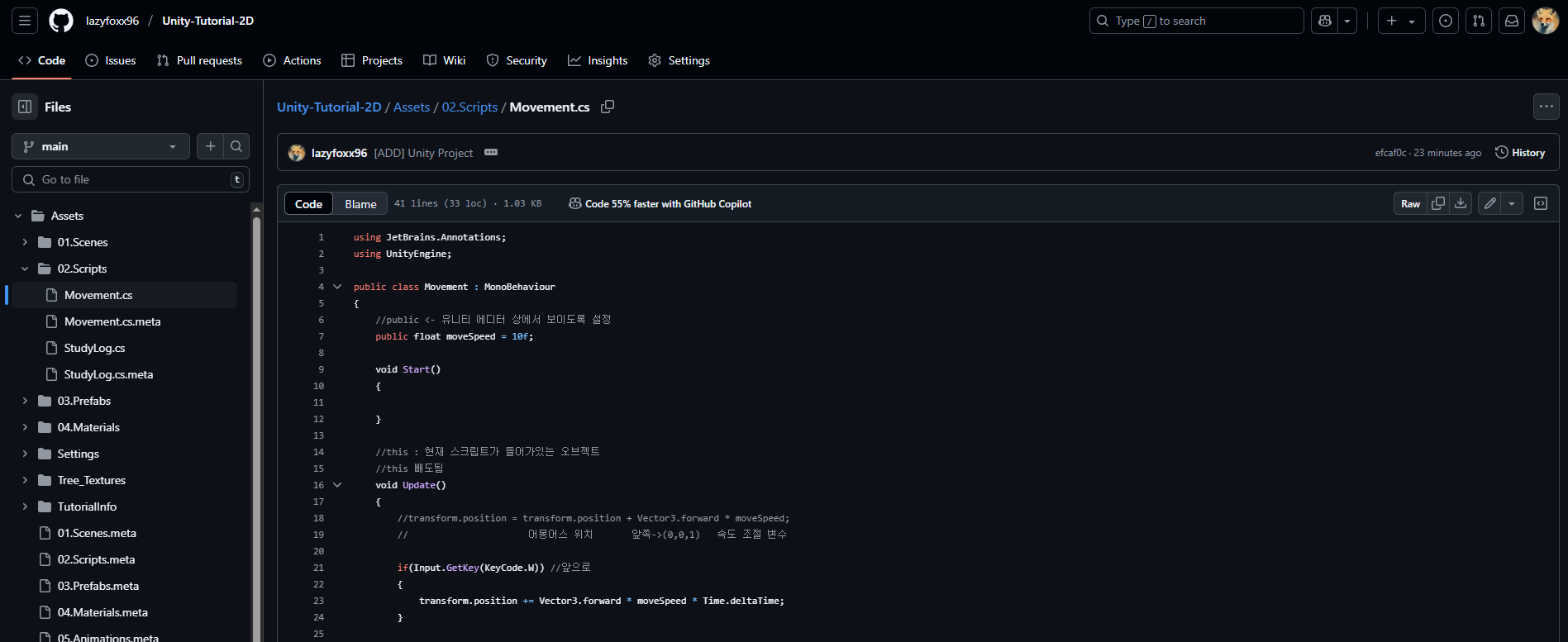
Task: Open Copilot chat icon in header
Action: click(x=1325, y=21)
